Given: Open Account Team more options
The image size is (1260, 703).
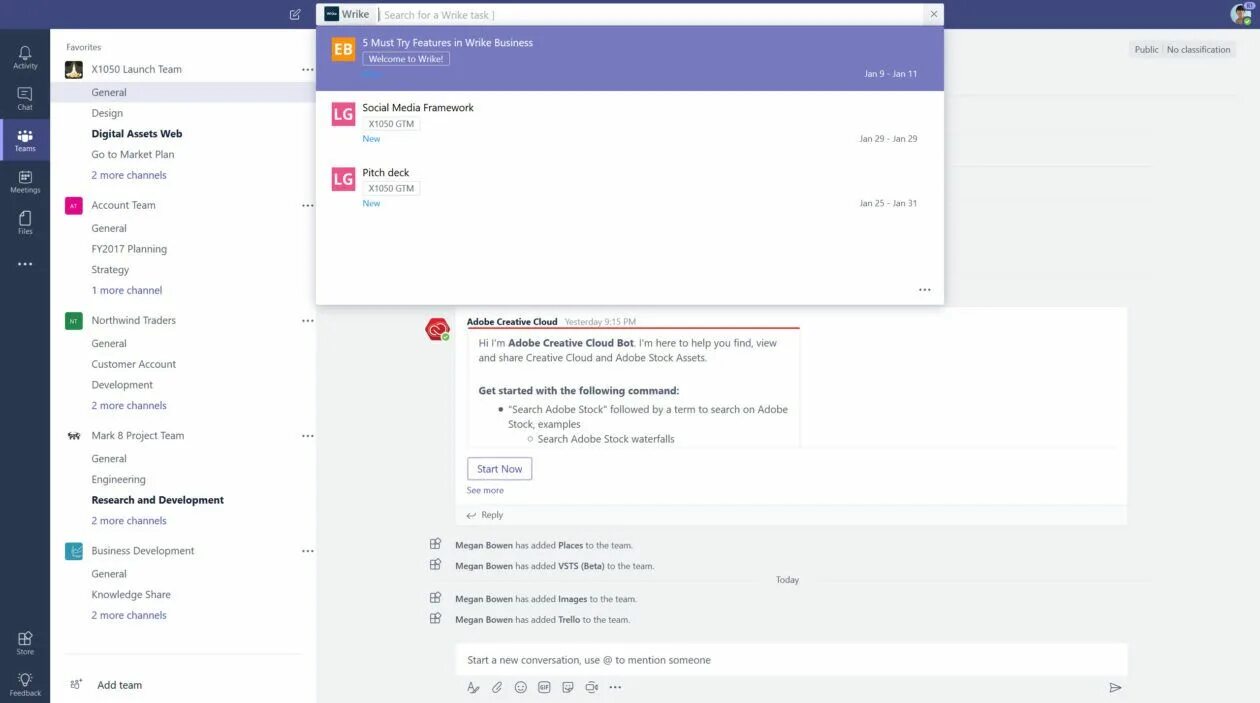Looking at the screenshot, I should click(307, 205).
